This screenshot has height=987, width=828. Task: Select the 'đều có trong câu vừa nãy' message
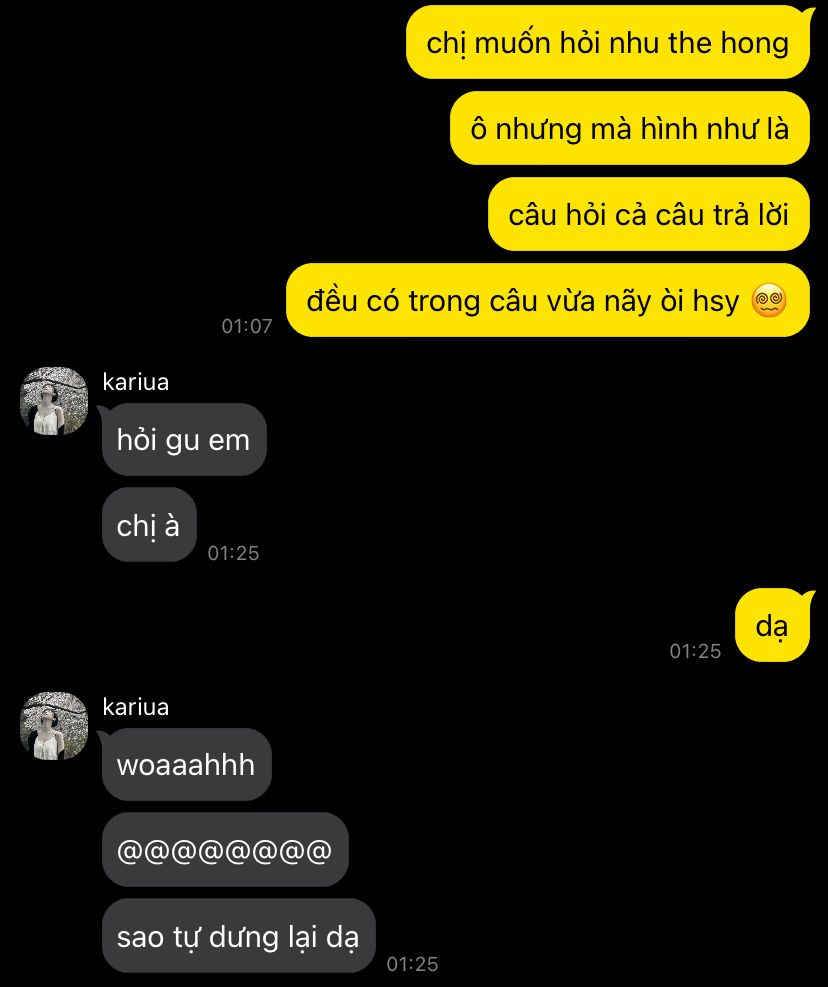(548, 300)
